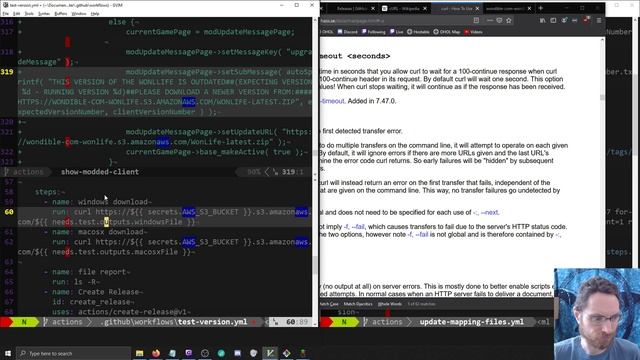Open the Help menu in GVIM
Image resolution: width=640 pixels, height=360 pixels.
point(95,13)
